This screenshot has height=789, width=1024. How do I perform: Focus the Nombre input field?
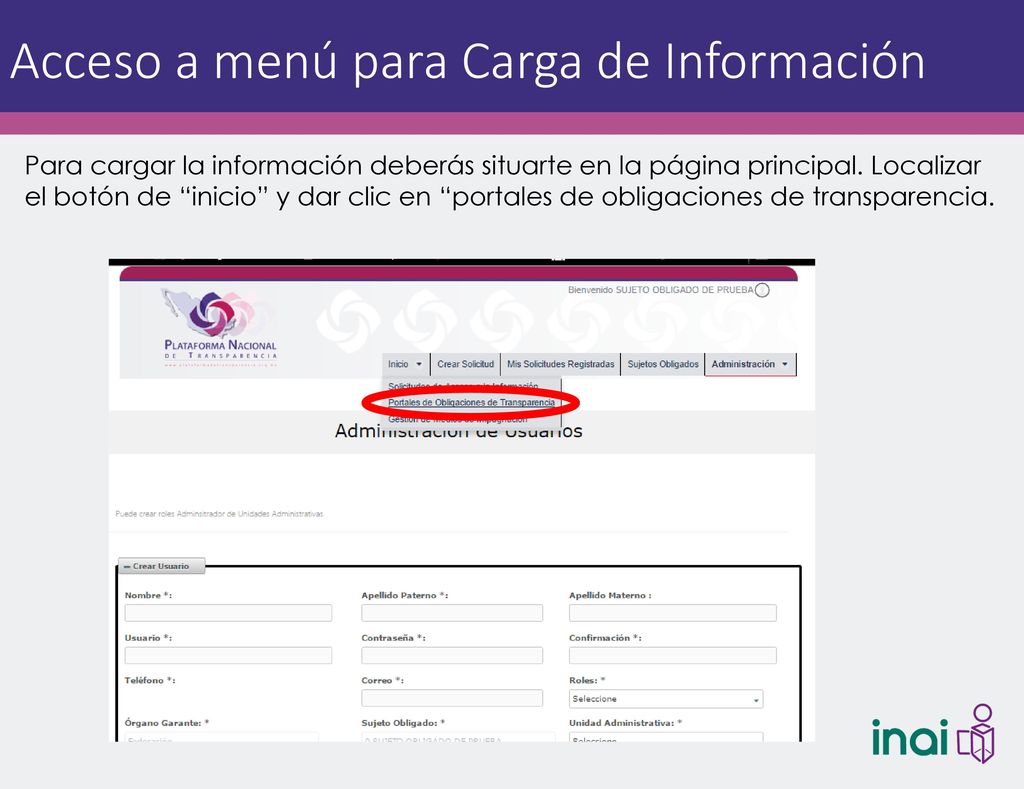click(x=228, y=613)
